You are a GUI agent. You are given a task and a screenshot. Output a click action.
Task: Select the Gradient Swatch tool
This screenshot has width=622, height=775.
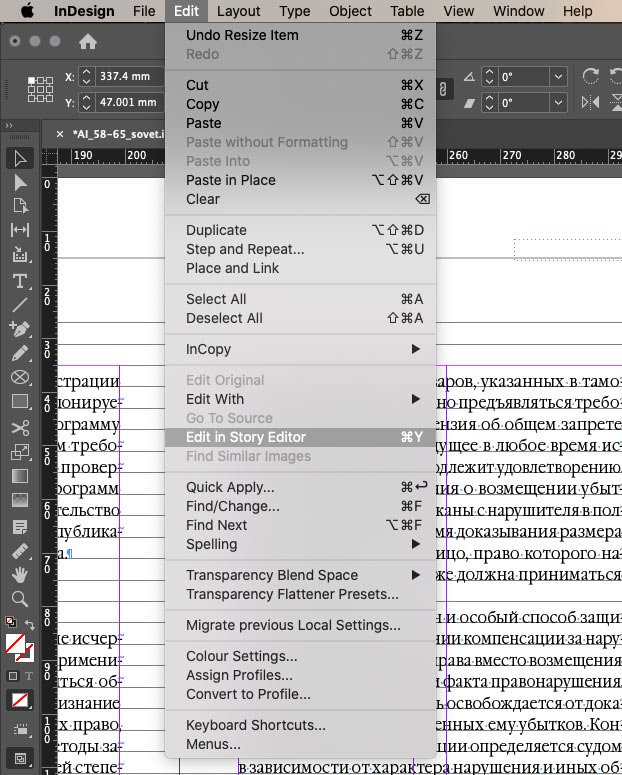point(20,475)
